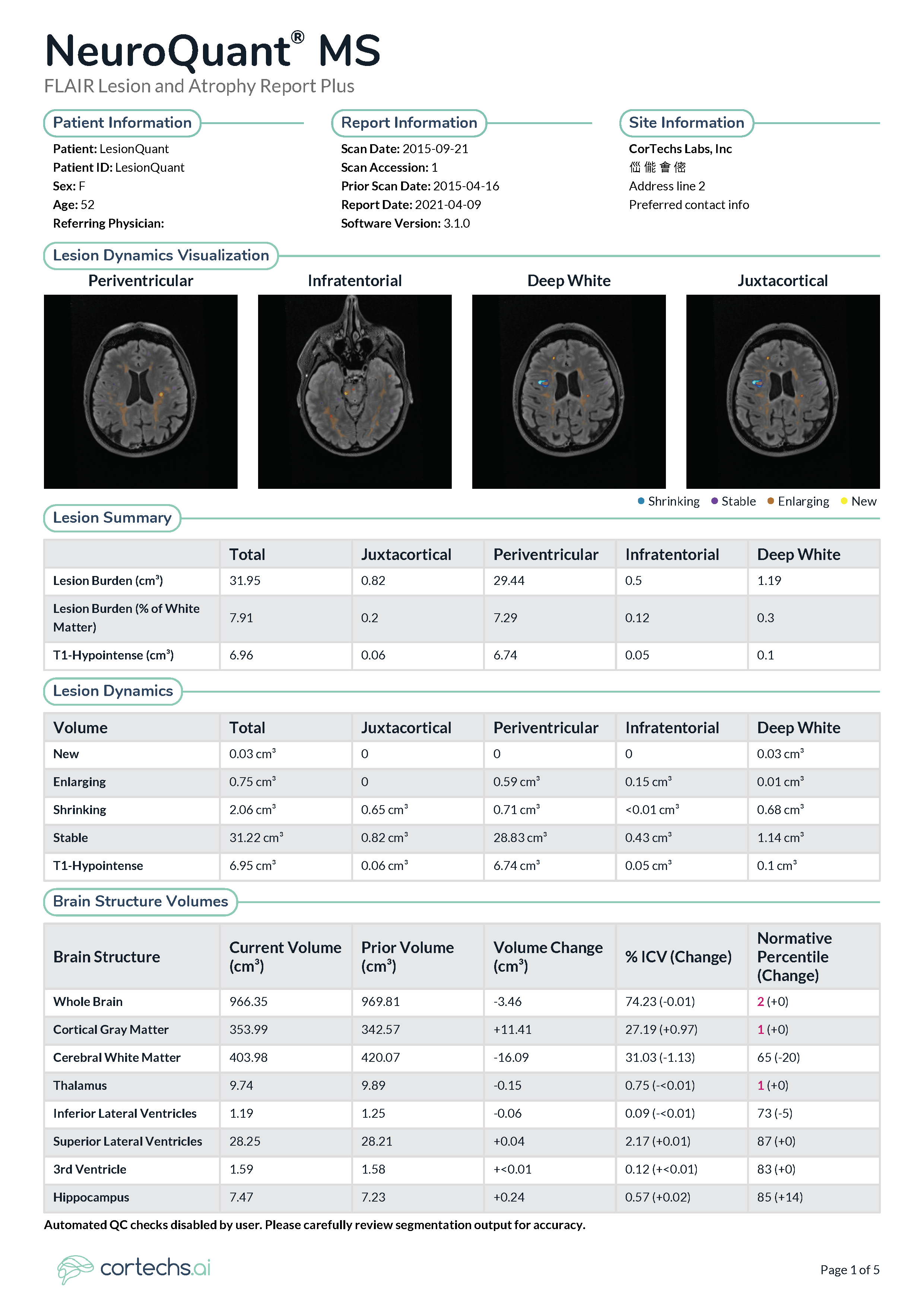
Task: Click Cerebral White Matter percentile 65 (-20)
Action: click(778, 1057)
